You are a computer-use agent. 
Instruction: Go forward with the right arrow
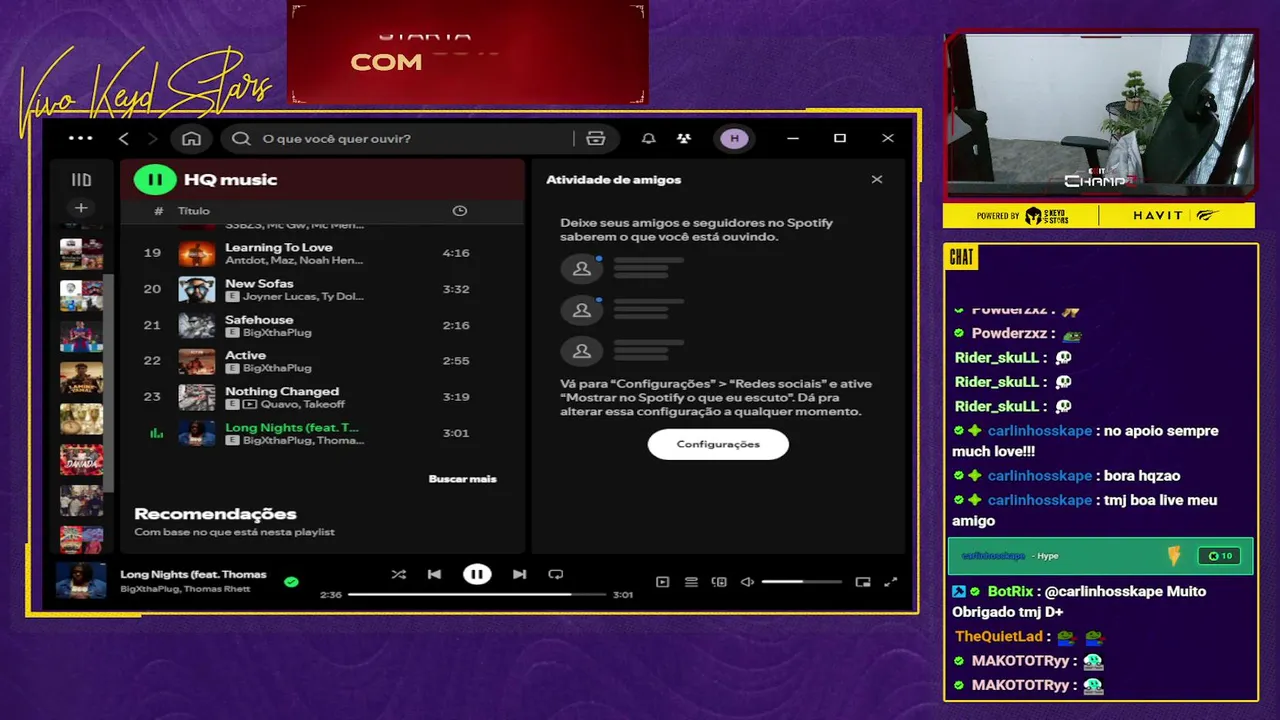tap(152, 138)
